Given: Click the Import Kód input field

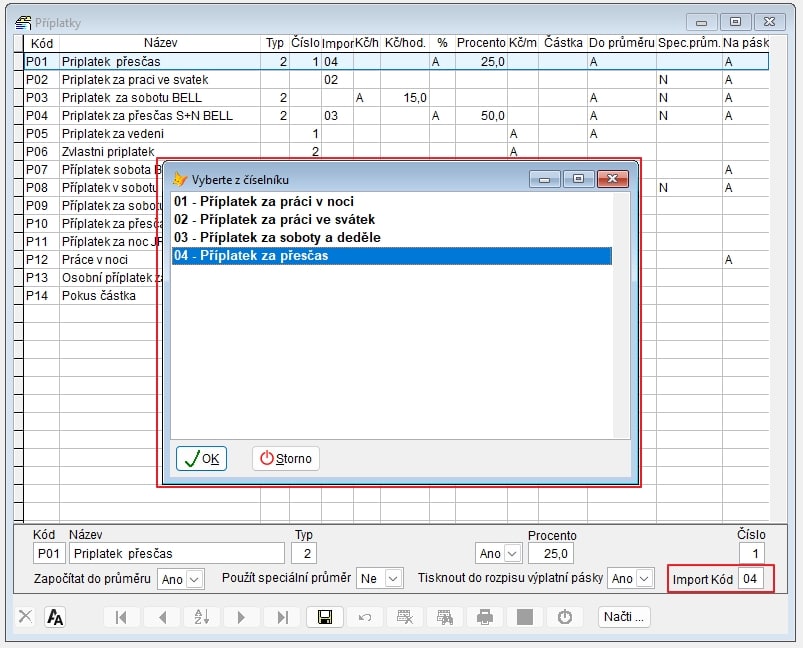Looking at the screenshot, I should (x=751, y=579).
